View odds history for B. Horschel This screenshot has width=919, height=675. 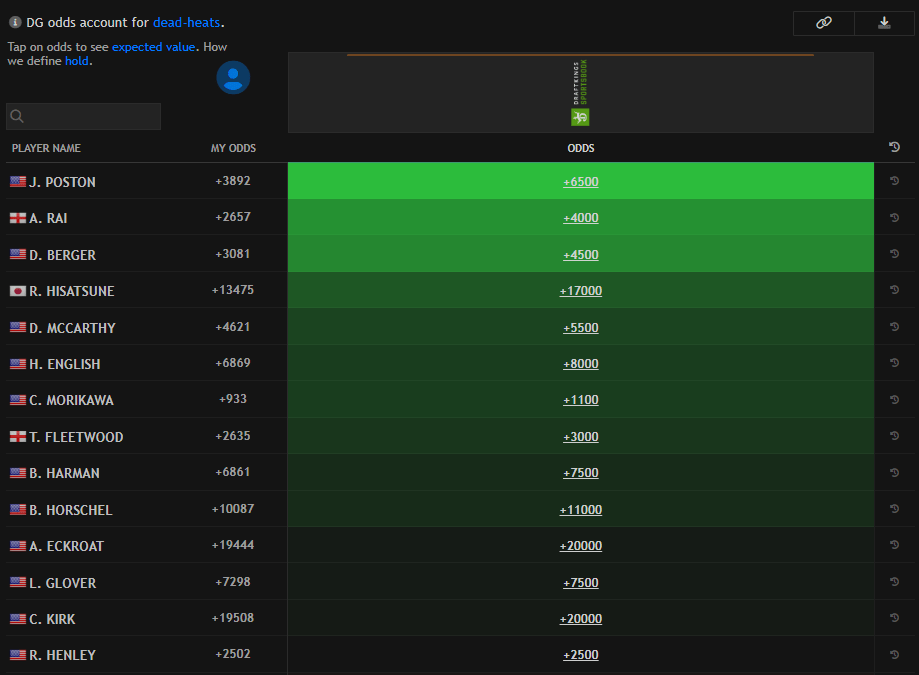coord(894,509)
